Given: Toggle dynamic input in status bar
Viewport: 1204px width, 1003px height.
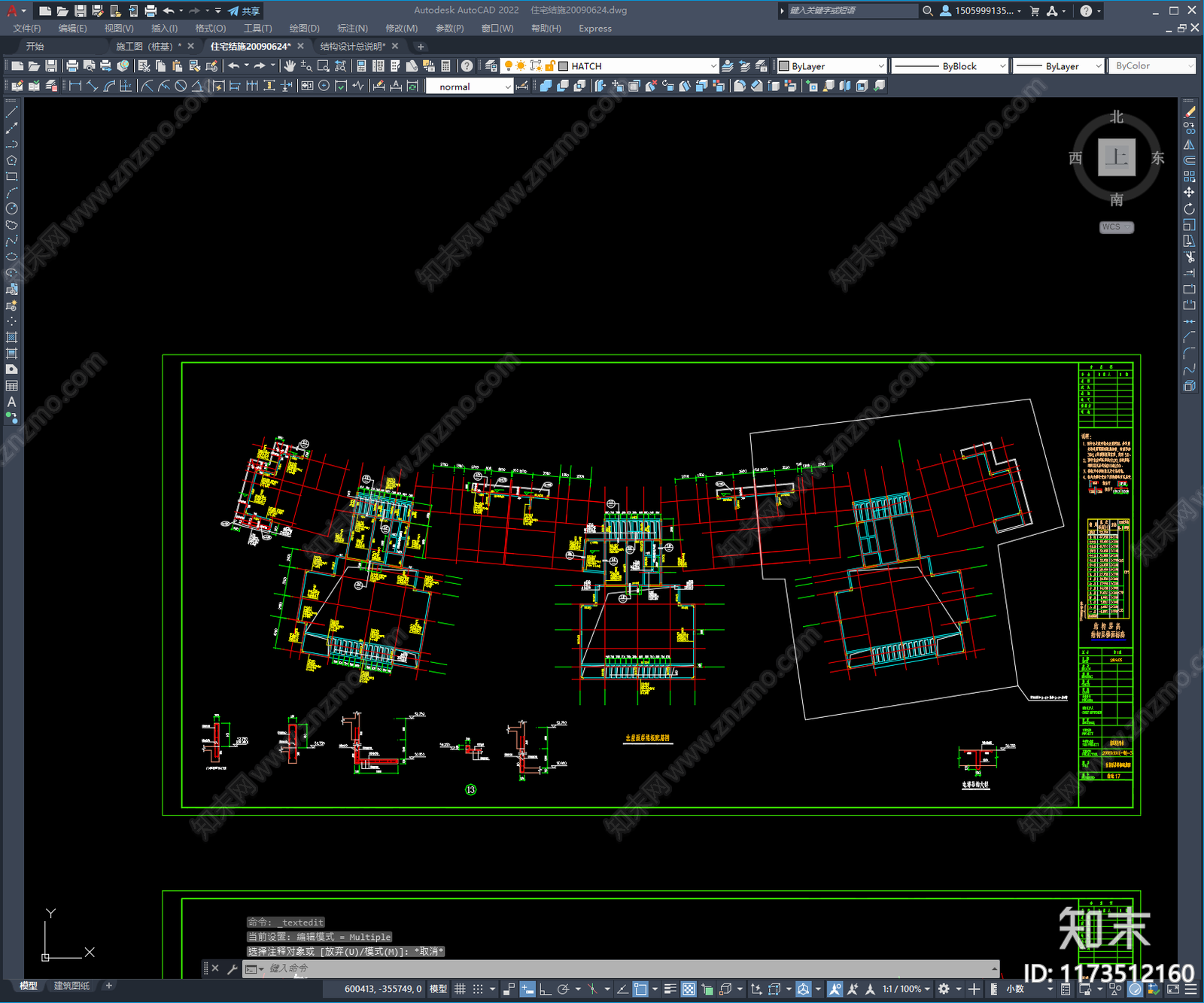Looking at the screenshot, I should click(x=528, y=989).
